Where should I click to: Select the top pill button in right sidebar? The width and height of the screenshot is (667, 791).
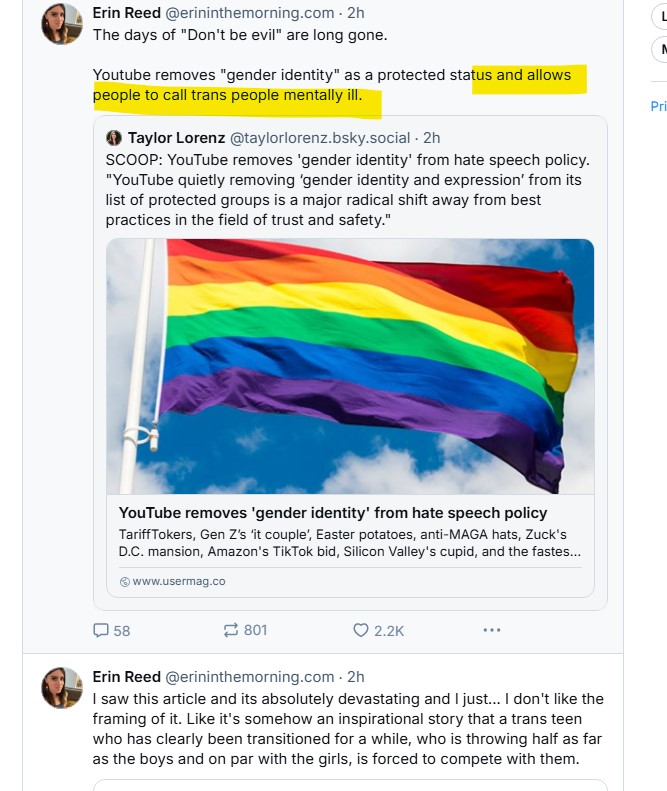pos(660,19)
